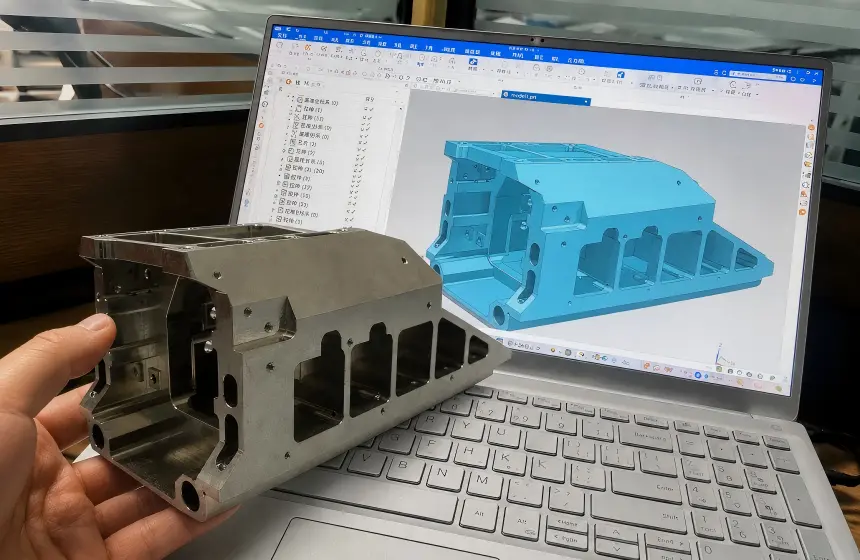Toggle the checkmark on the 拉伸 (1) row

369,109
